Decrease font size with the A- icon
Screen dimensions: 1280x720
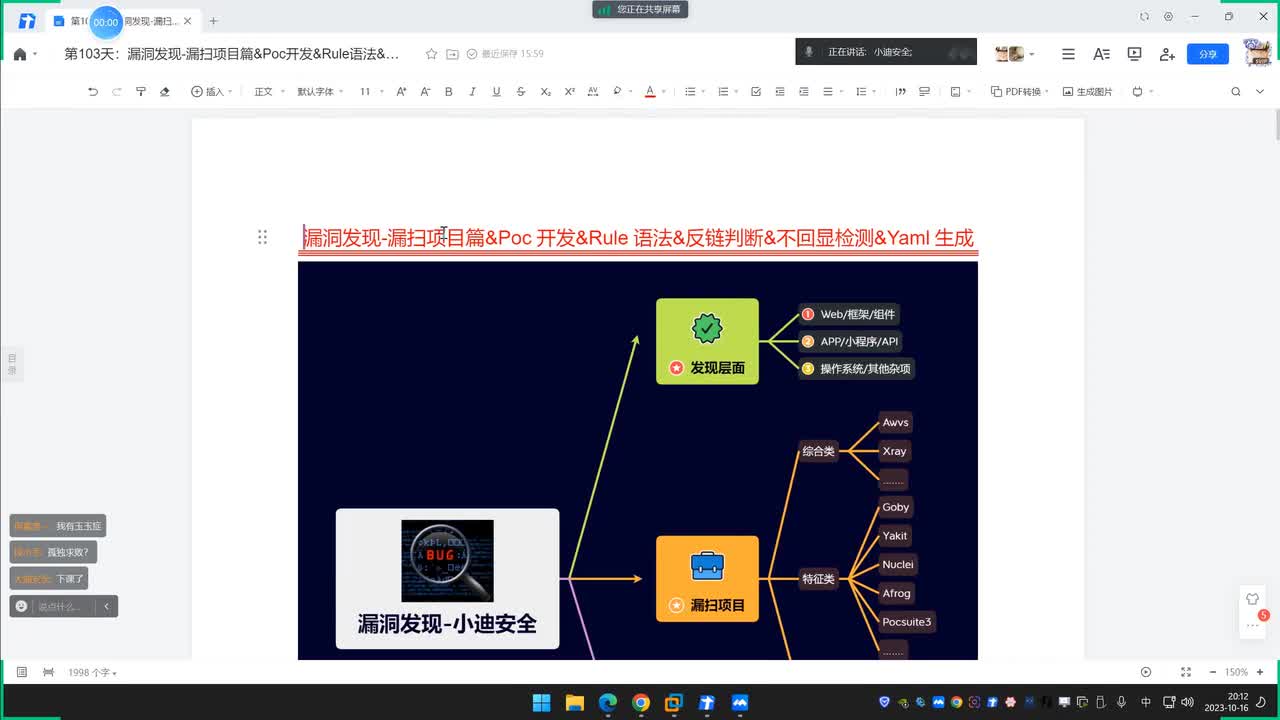pyautogui.click(x=425, y=91)
